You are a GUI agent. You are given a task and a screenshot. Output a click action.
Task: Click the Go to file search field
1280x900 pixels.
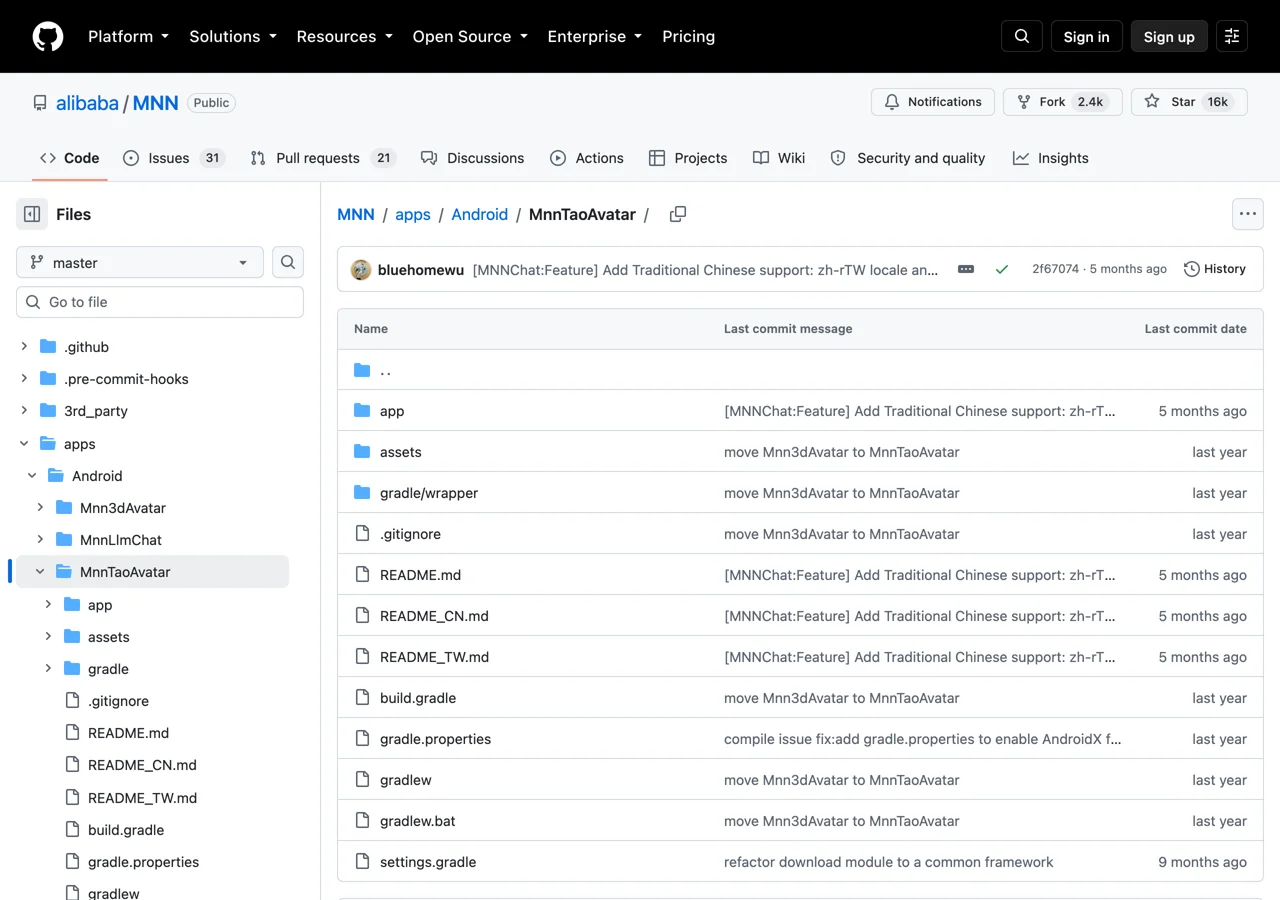tap(160, 302)
